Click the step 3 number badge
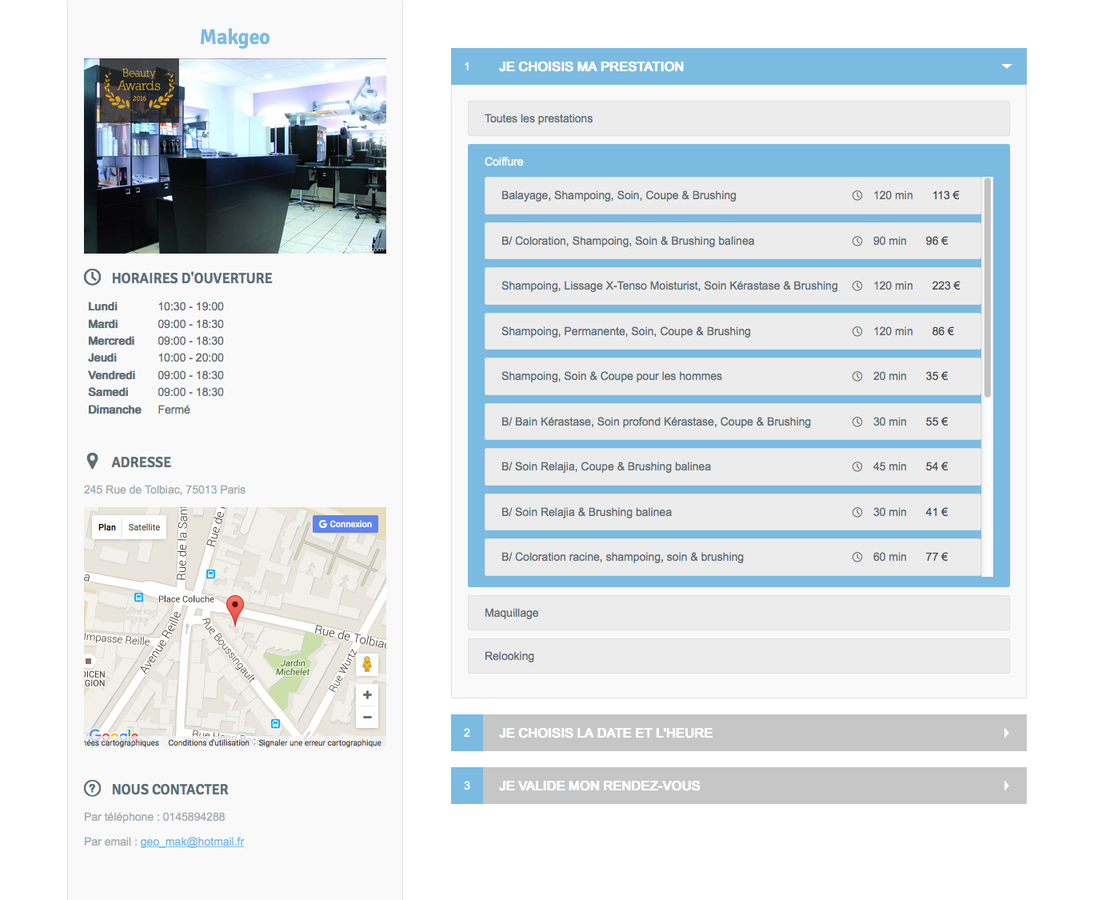 [467, 785]
